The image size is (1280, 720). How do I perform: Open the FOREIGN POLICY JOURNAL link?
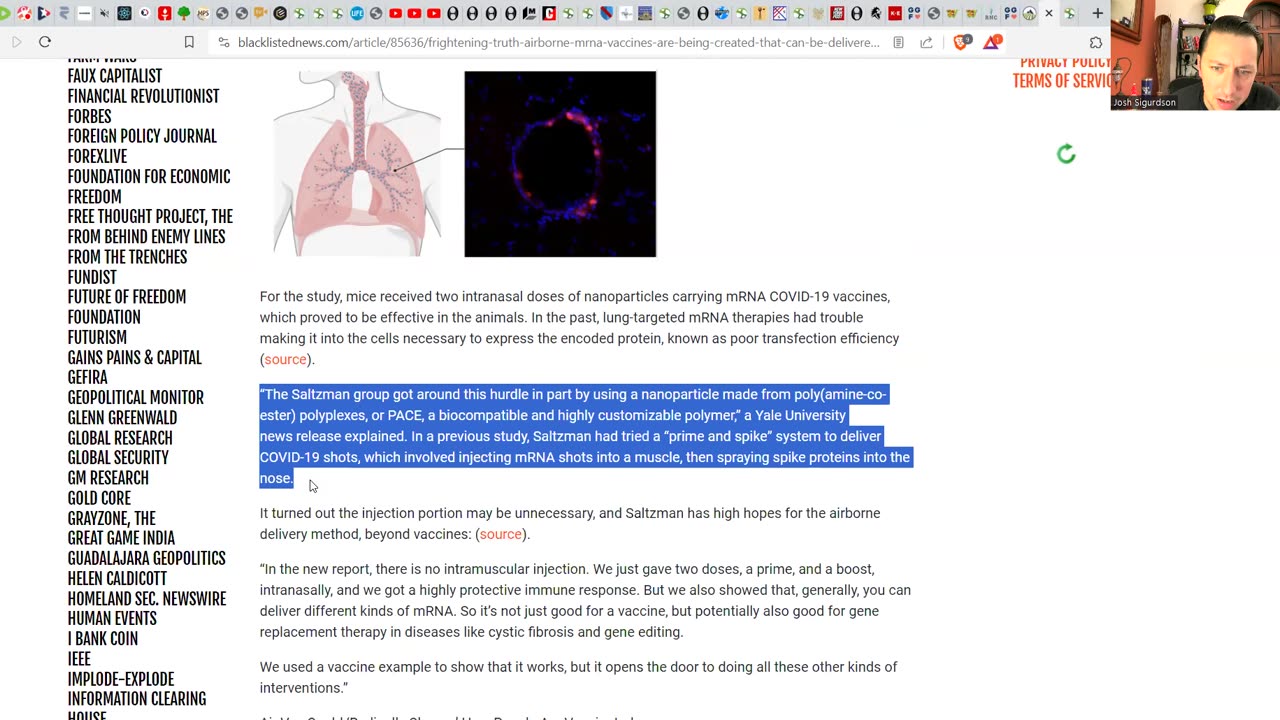142,136
